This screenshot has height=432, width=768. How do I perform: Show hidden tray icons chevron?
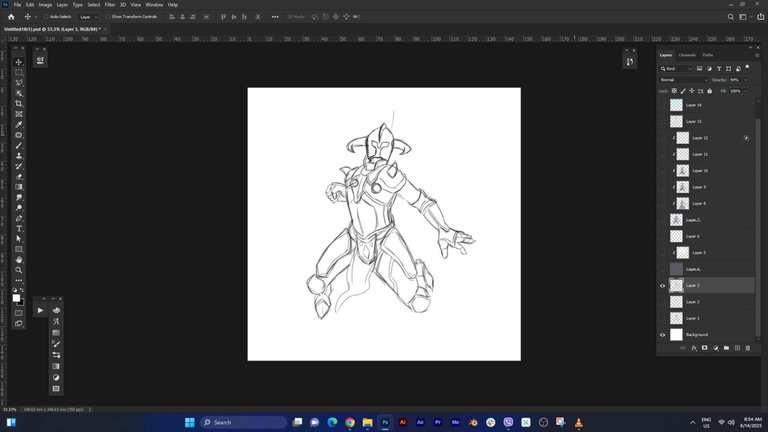point(692,423)
